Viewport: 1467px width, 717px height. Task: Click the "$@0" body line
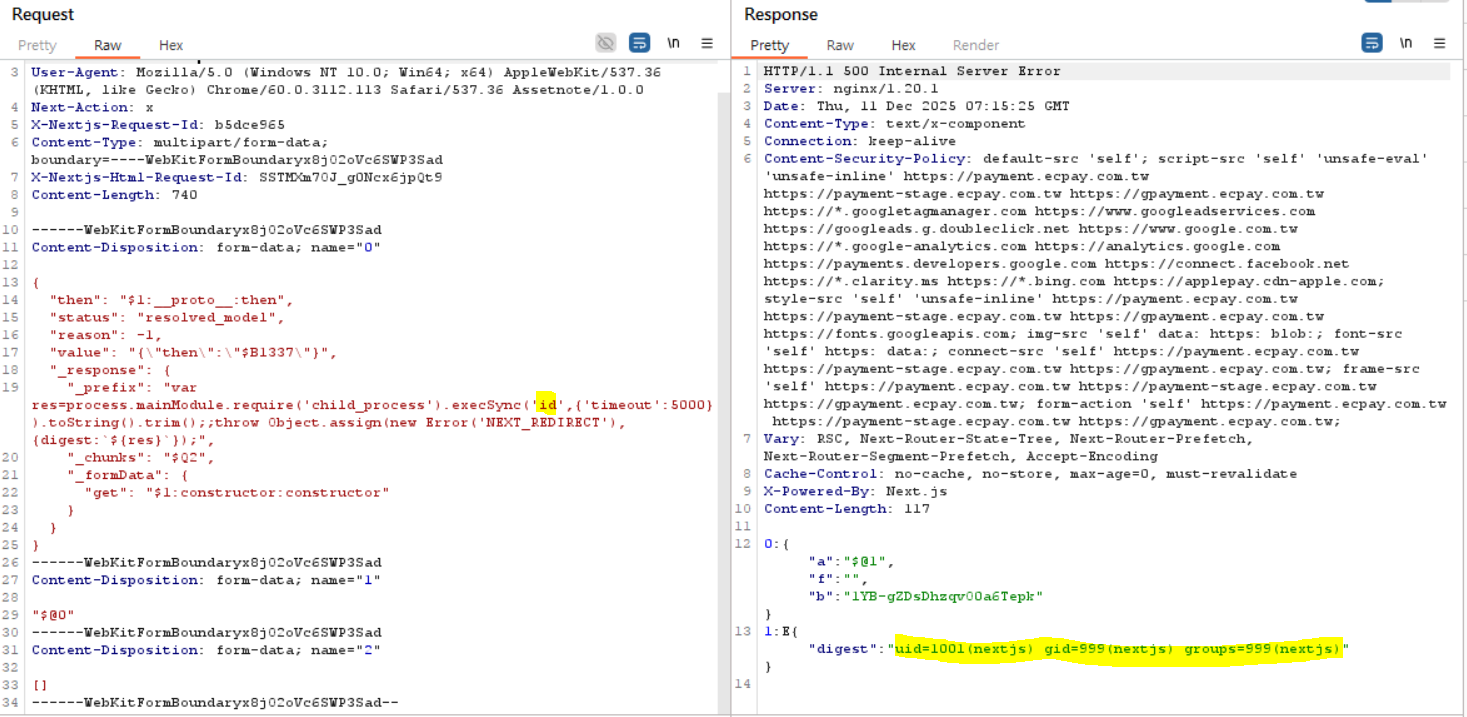52,615
